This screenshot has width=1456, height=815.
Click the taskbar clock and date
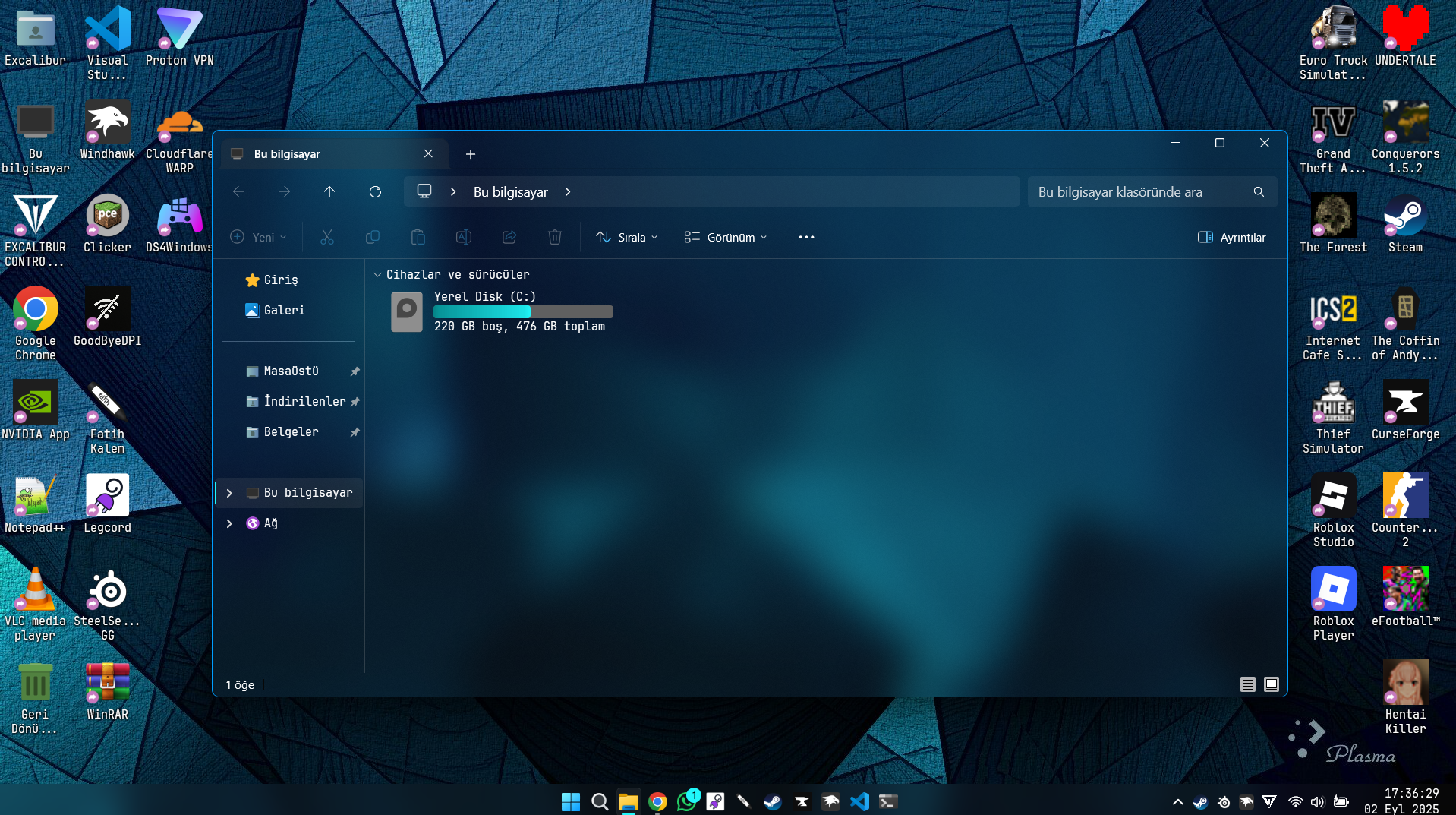1401,801
